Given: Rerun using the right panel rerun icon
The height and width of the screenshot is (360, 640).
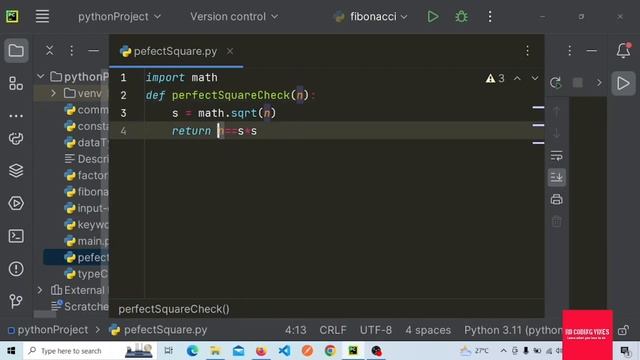Looking at the screenshot, I should [x=556, y=83].
